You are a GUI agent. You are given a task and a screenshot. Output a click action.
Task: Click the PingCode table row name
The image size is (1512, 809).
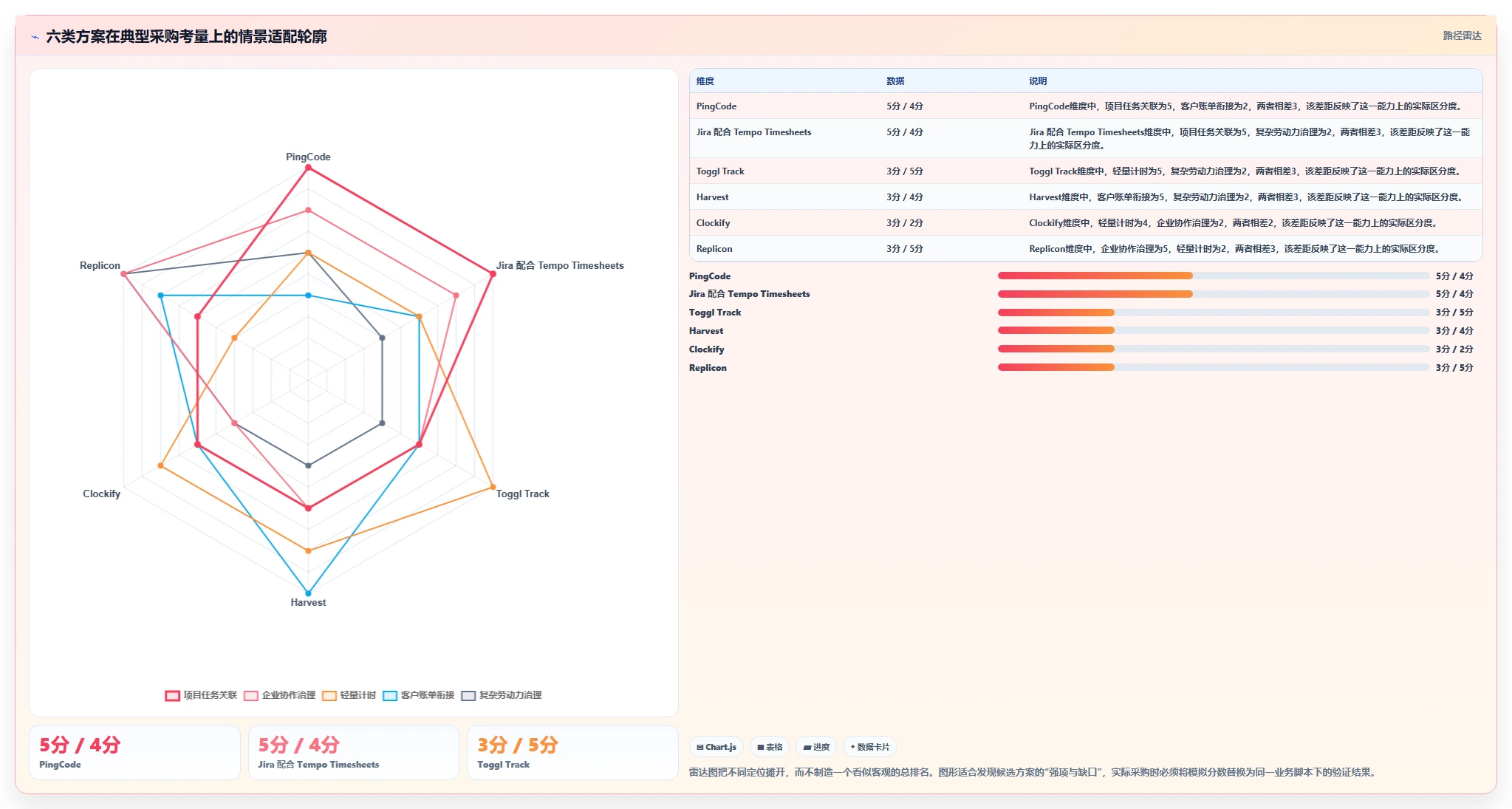click(716, 106)
